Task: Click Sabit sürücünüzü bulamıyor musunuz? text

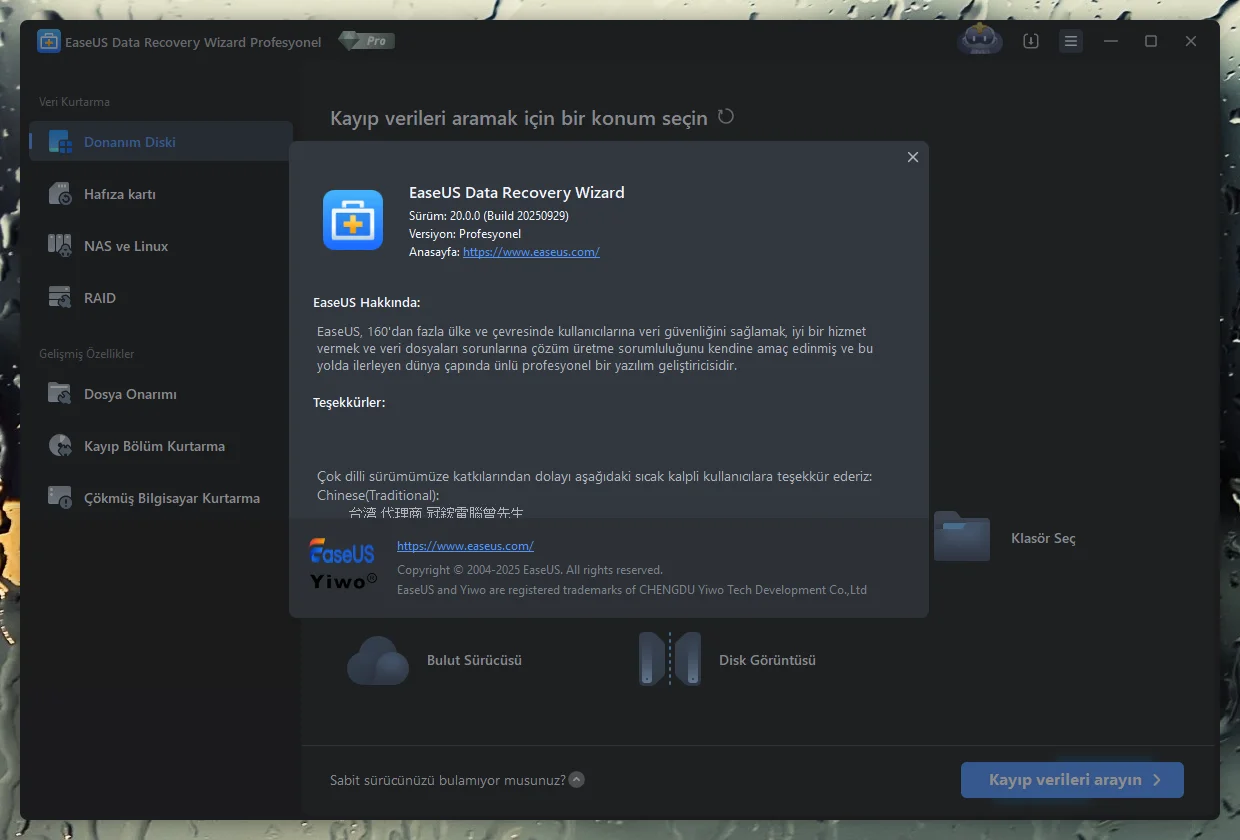Action: point(448,780)
